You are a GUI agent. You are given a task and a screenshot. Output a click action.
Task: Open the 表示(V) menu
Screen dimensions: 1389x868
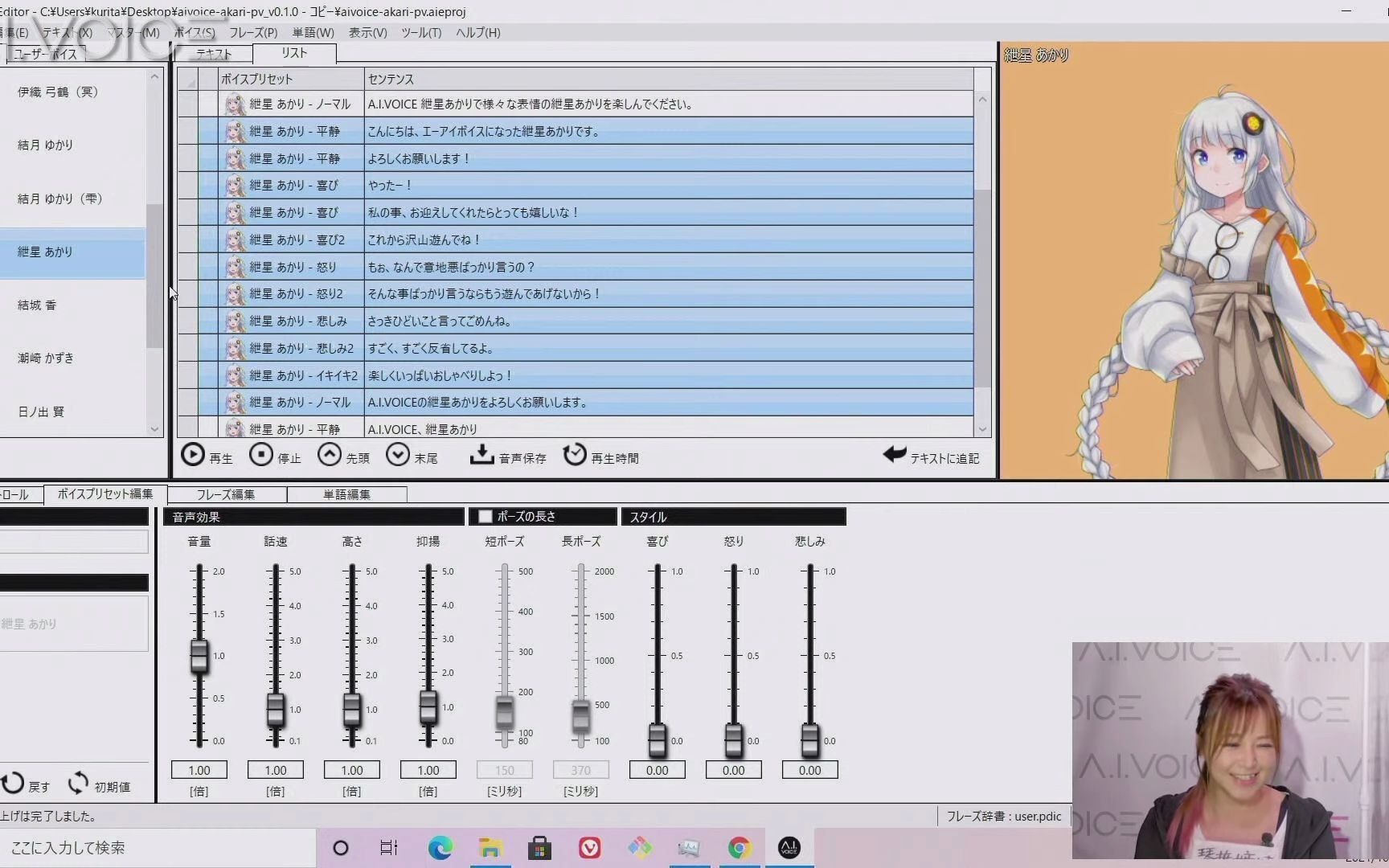coord(367,32)
